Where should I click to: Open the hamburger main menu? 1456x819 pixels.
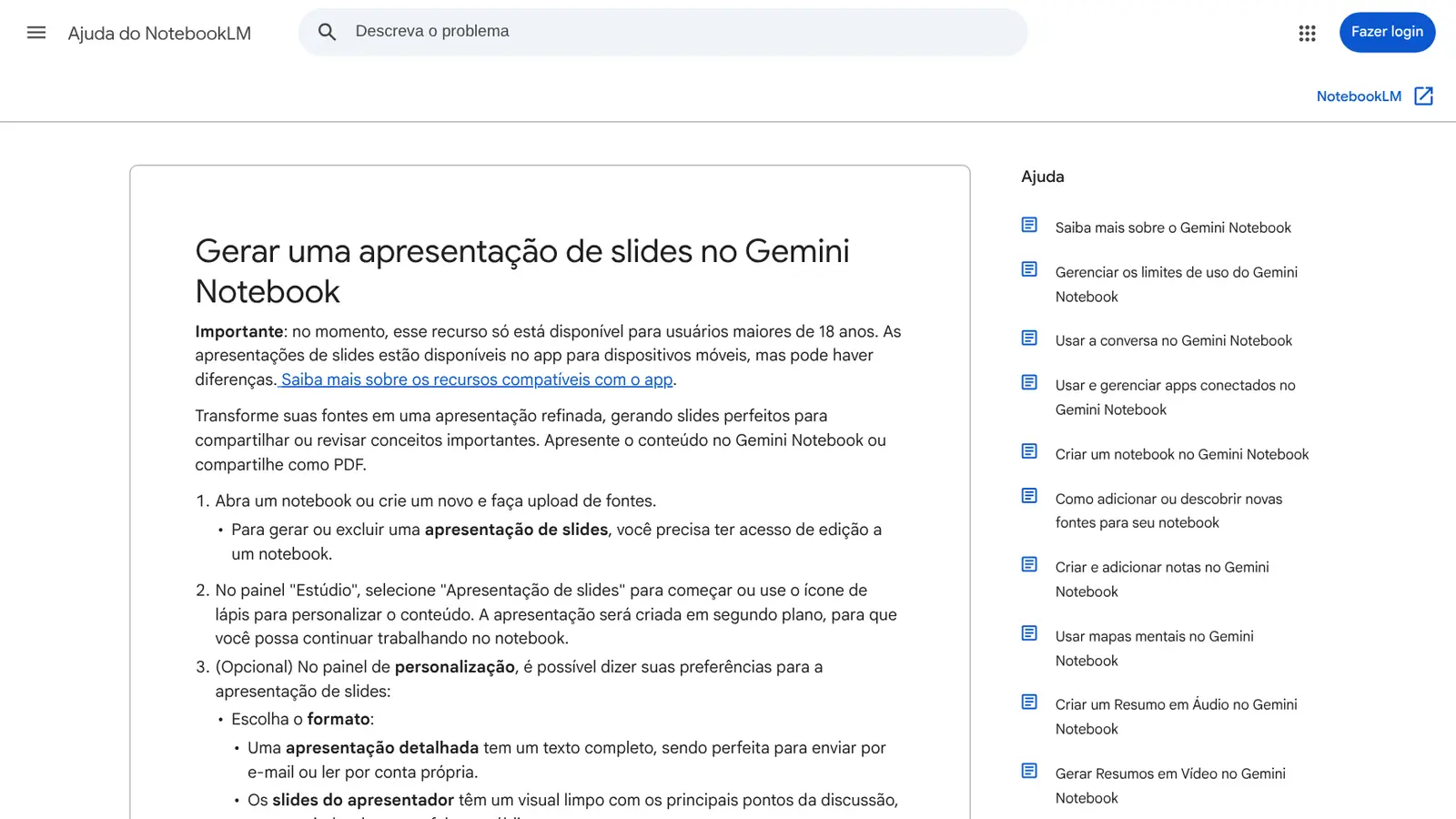pyautogui.click(x=36, y=33)
